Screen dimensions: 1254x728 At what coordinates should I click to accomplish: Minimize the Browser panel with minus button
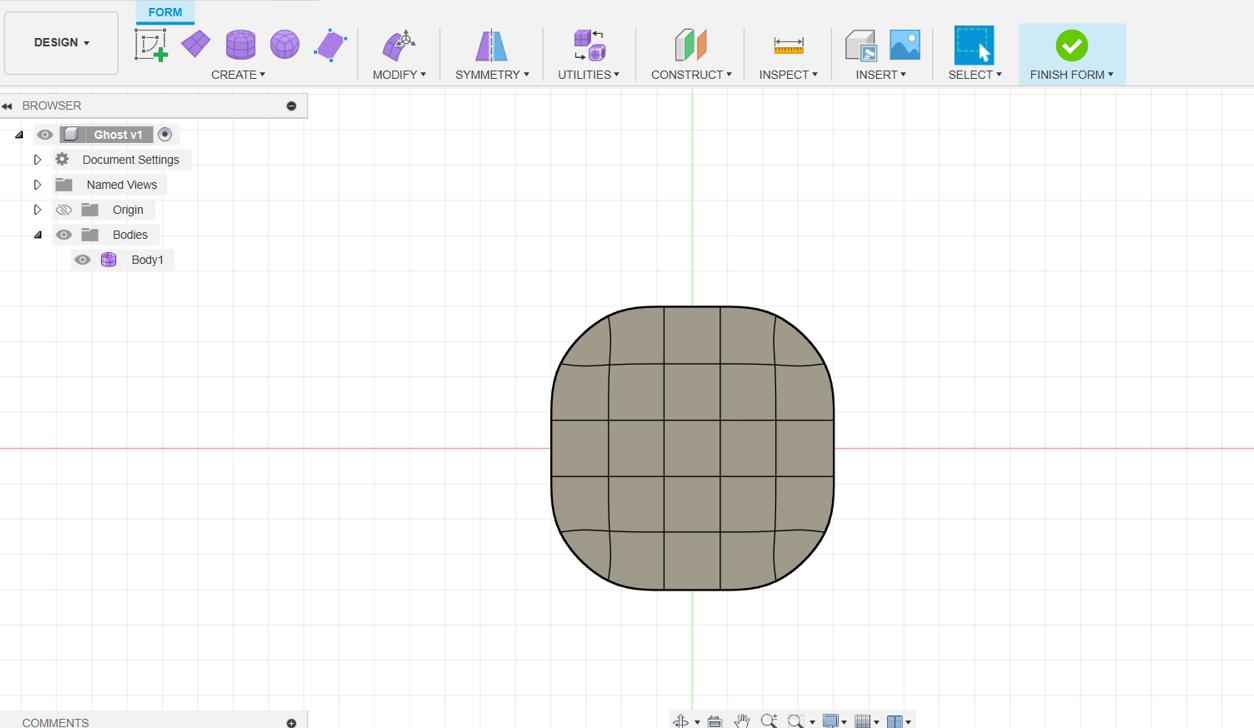[x=291, y=106]
